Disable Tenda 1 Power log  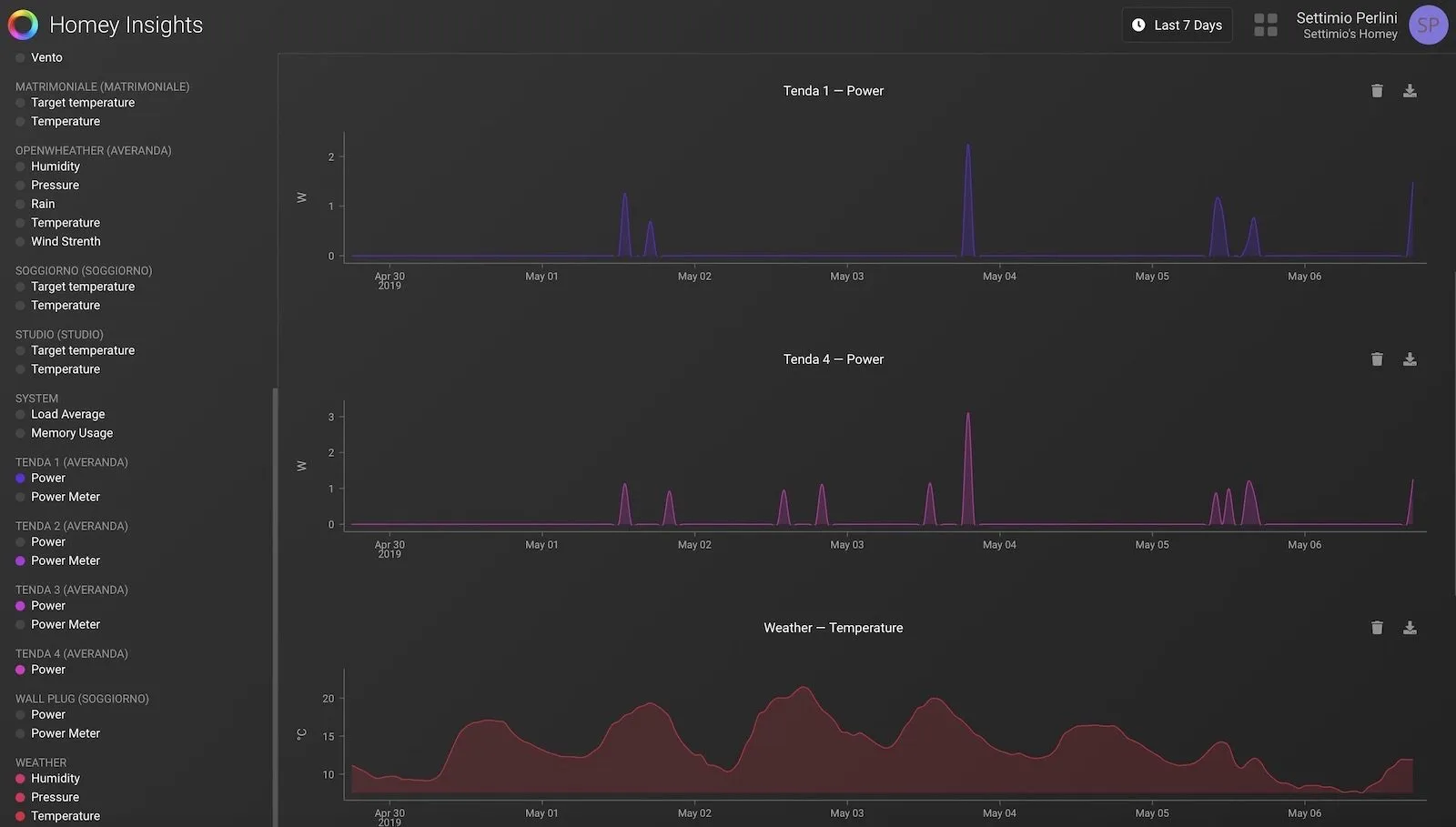pos(40,478)
